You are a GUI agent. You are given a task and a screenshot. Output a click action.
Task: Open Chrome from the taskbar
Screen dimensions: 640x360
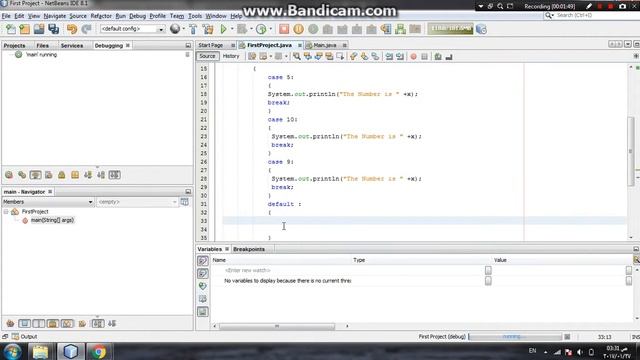click(98, 351)
